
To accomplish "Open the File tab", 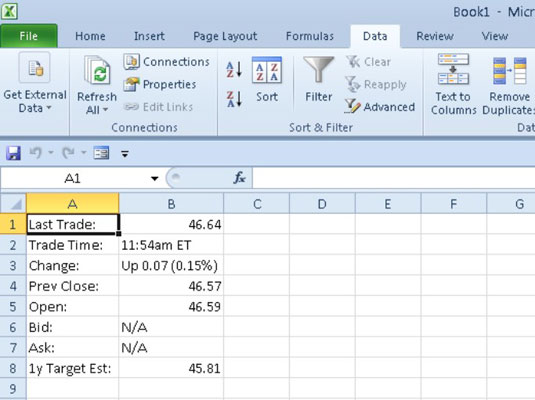I will [x=29, y=36].
